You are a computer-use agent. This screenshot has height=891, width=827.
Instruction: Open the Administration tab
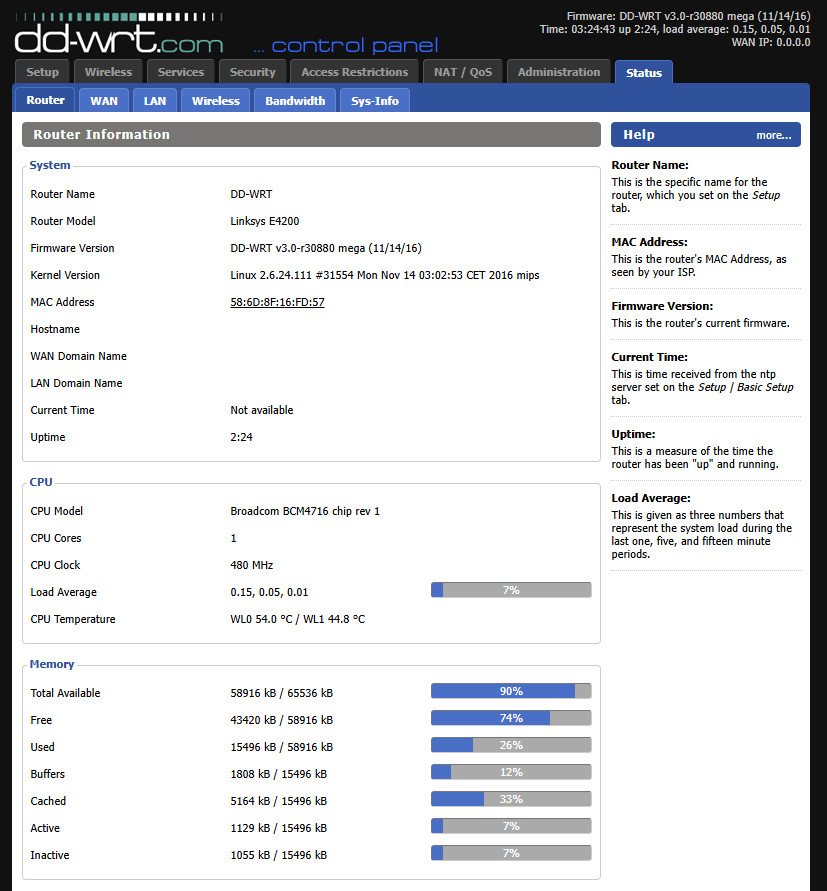558,71
